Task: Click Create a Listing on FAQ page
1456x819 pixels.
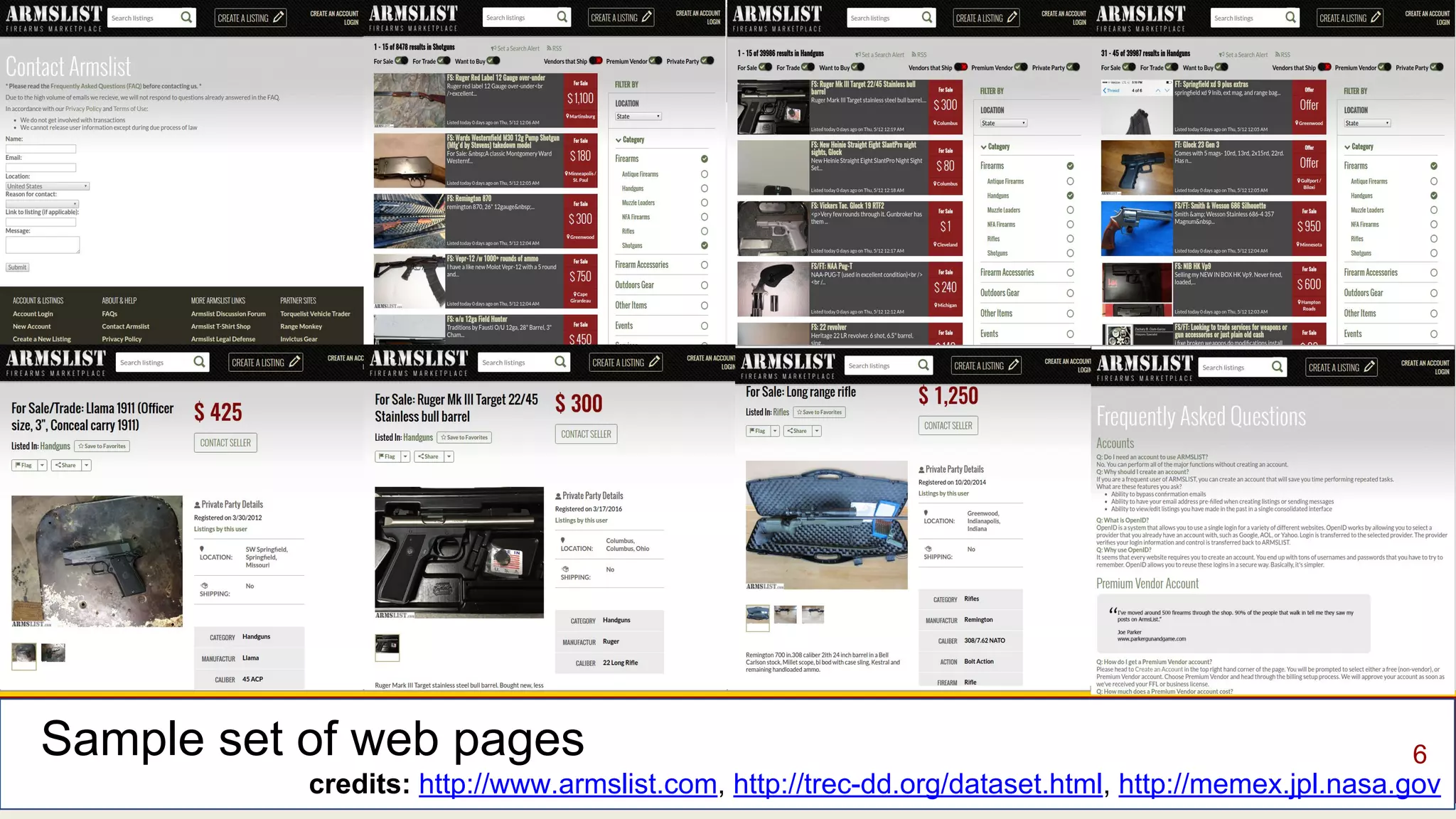Action: [1342, 367]
